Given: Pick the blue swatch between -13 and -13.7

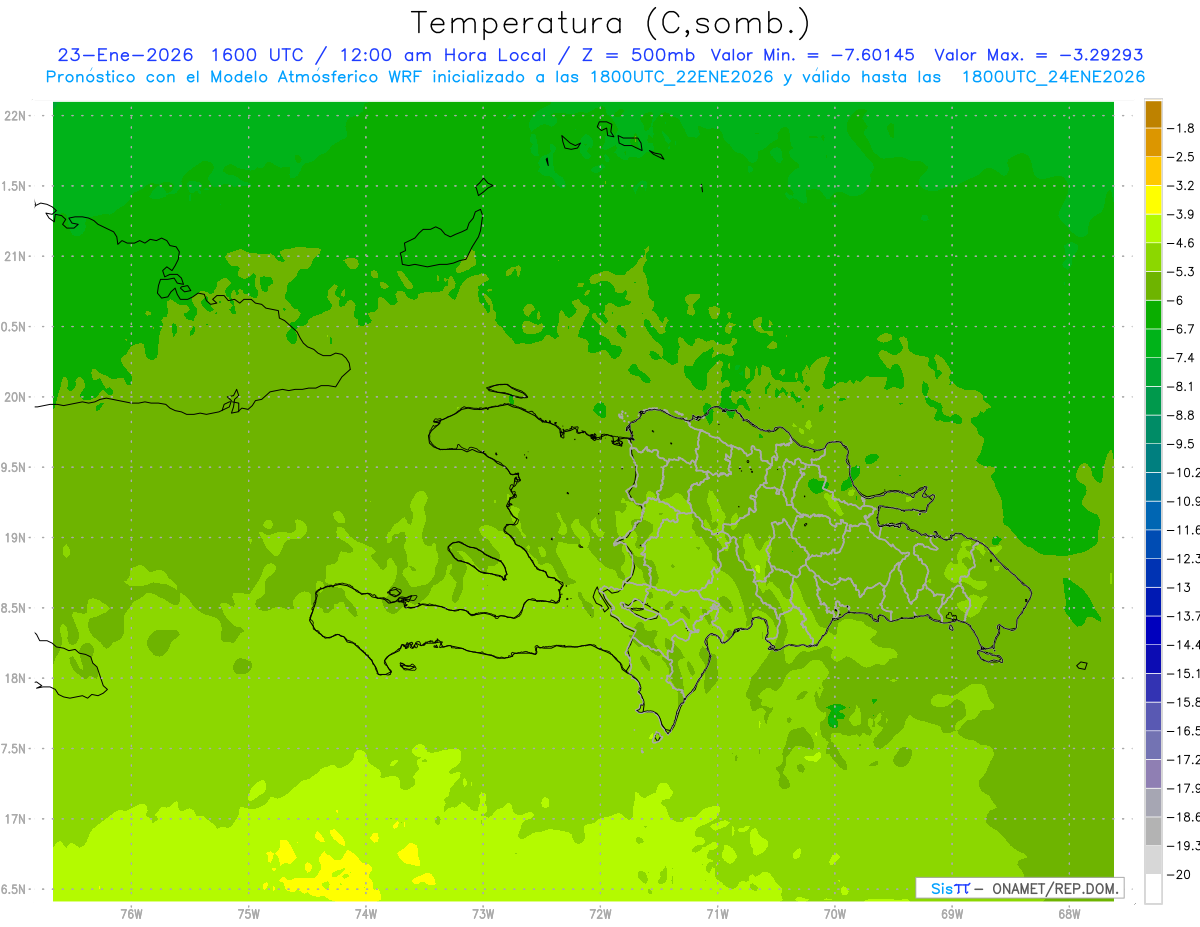Looking at the screenshot, I should [1153, 601].
